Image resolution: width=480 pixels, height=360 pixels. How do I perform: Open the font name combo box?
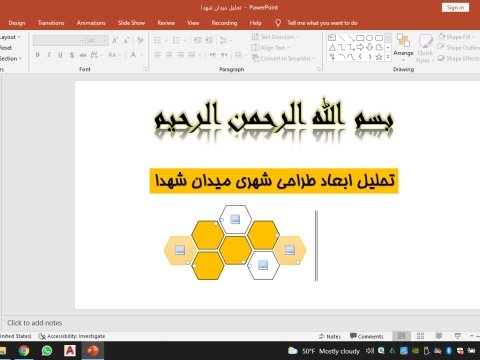59,41
